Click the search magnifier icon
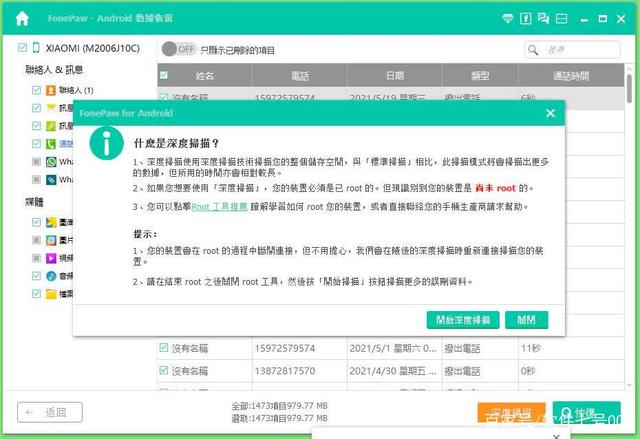Screen dimensions: 640x439 (533, 50)
